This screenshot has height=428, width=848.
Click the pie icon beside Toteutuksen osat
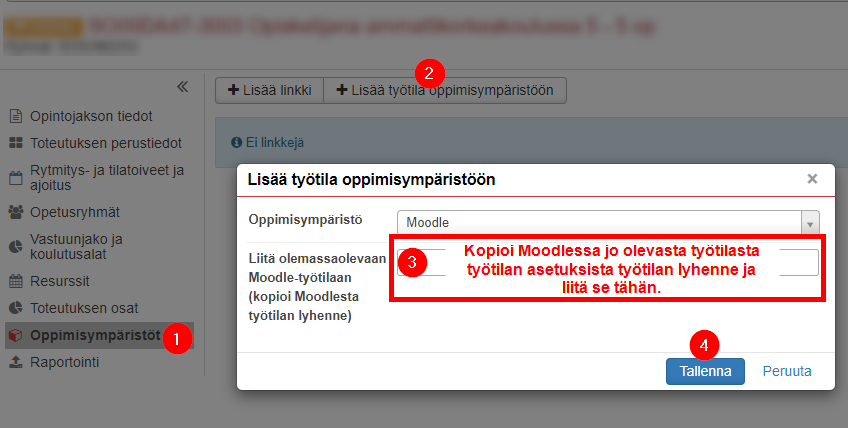(x=16, y=308)
